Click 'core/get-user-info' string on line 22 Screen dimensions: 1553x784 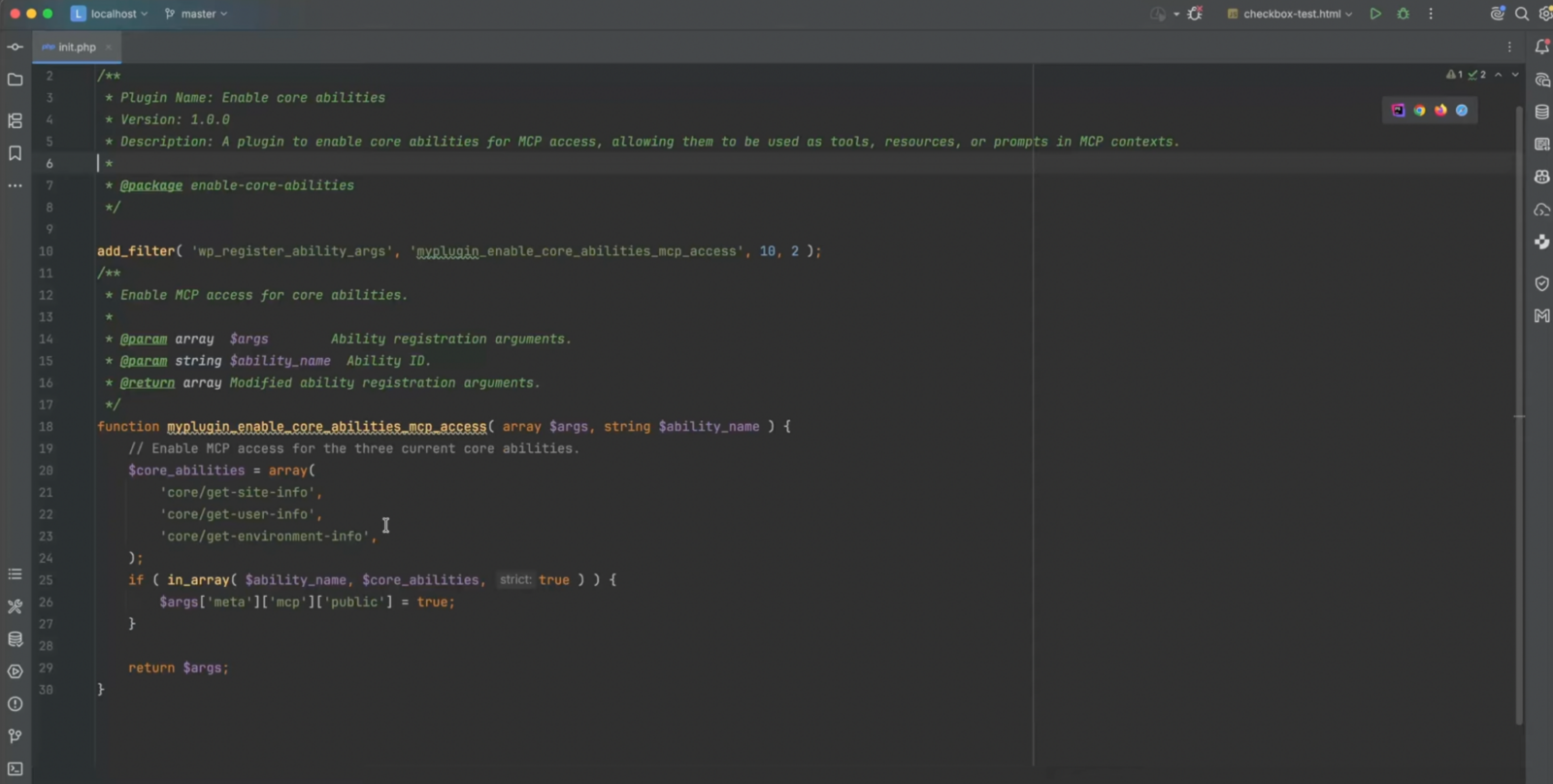coord(237,514)
